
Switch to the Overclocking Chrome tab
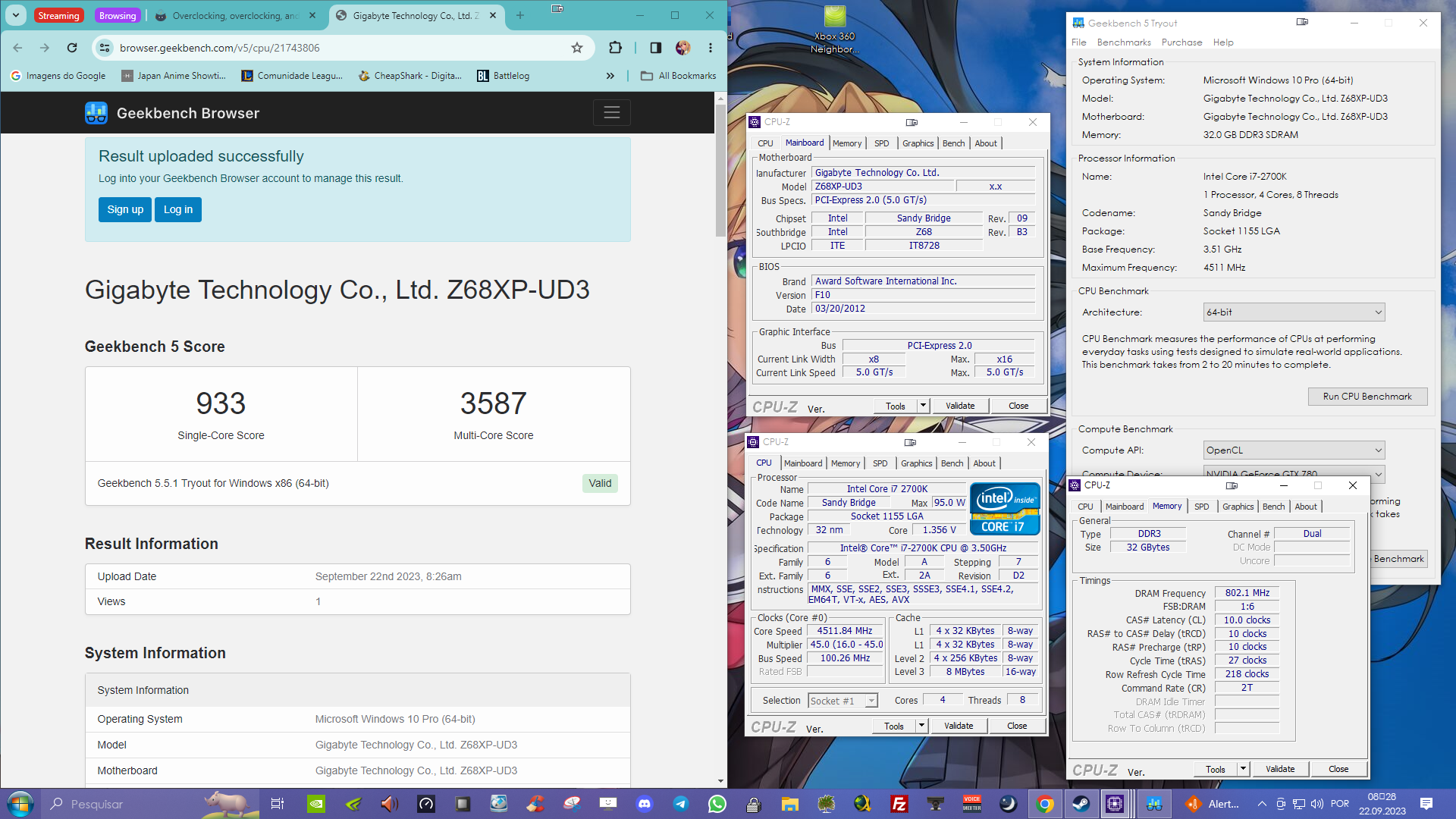point(235,15)
